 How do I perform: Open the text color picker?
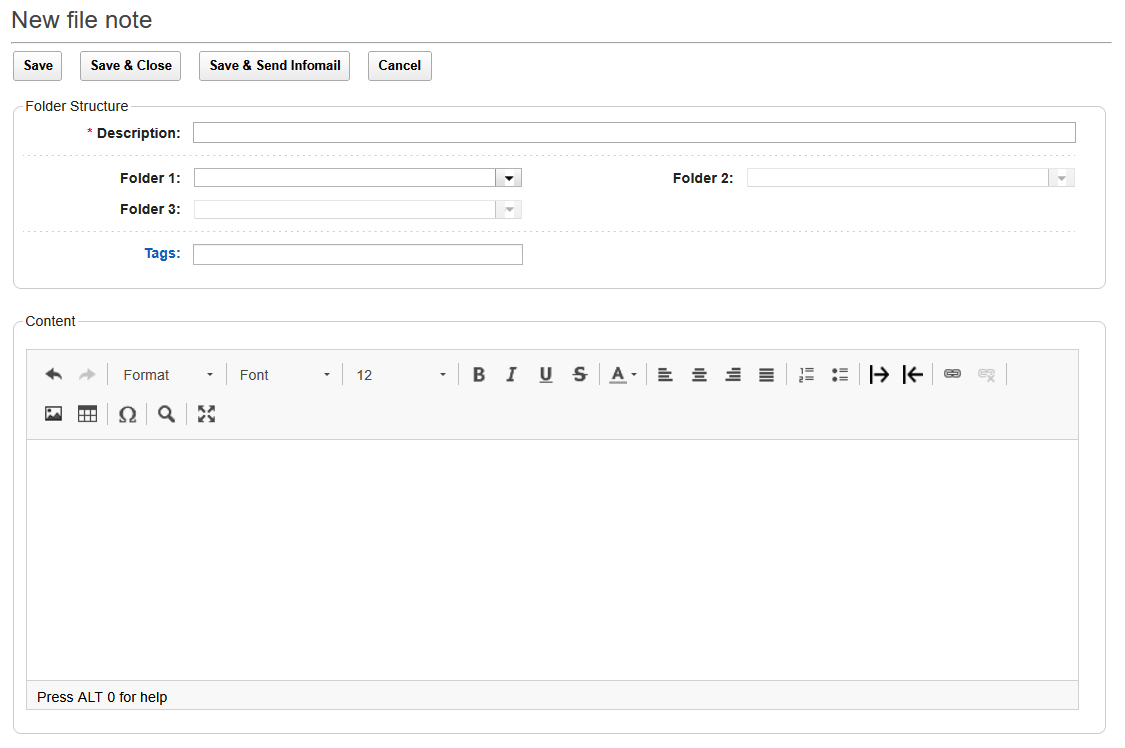pos(623,375)
